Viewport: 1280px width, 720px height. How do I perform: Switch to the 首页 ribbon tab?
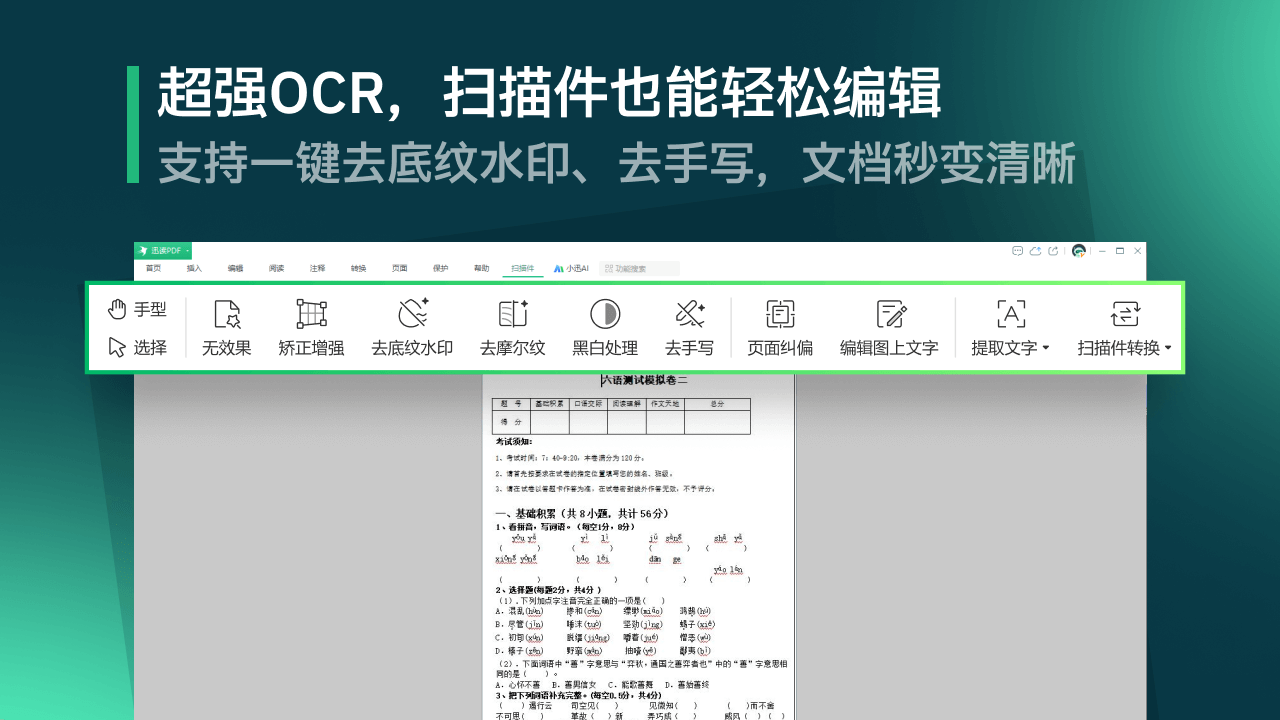153,268
